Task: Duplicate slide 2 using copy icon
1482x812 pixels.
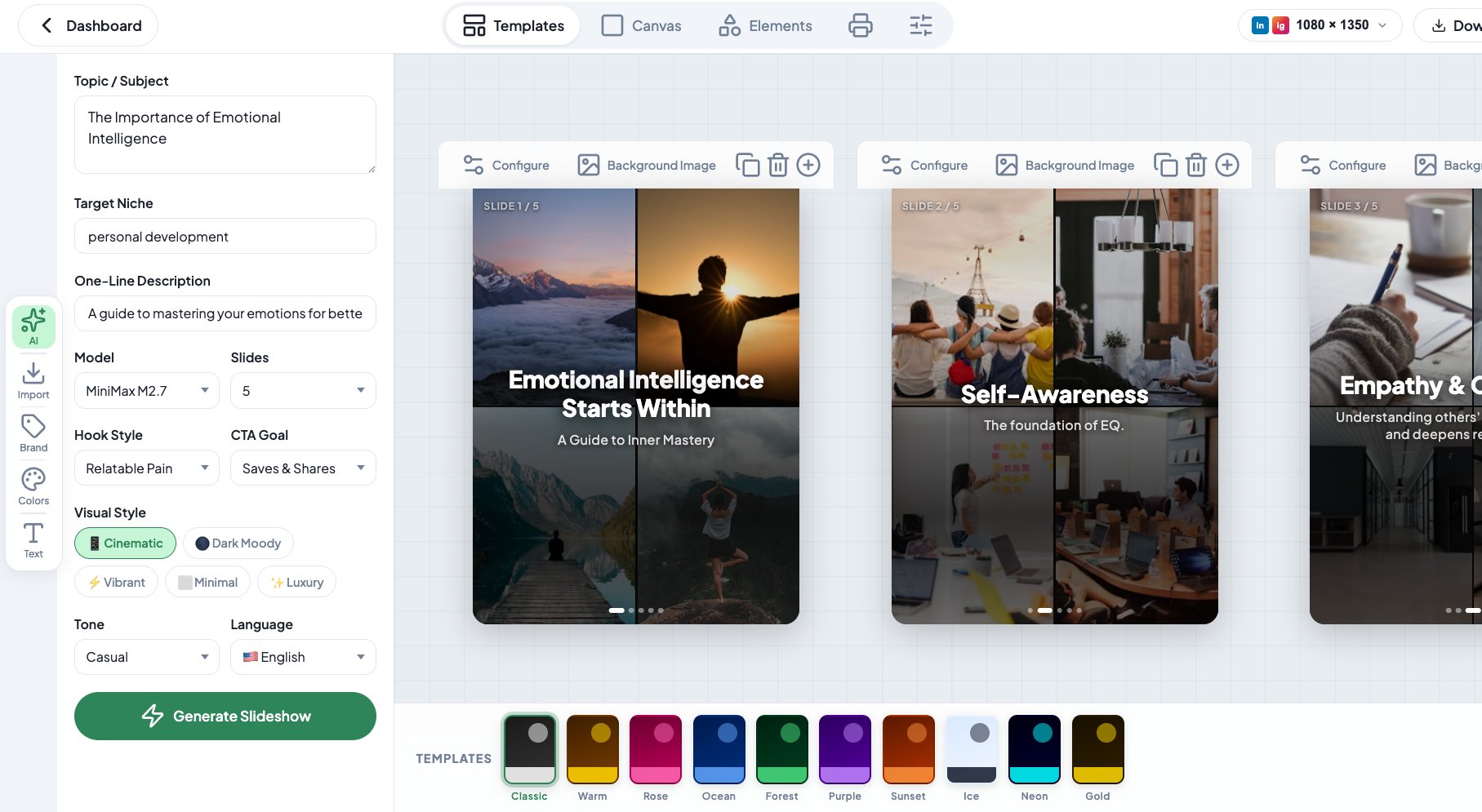Action: (1165, 165)
